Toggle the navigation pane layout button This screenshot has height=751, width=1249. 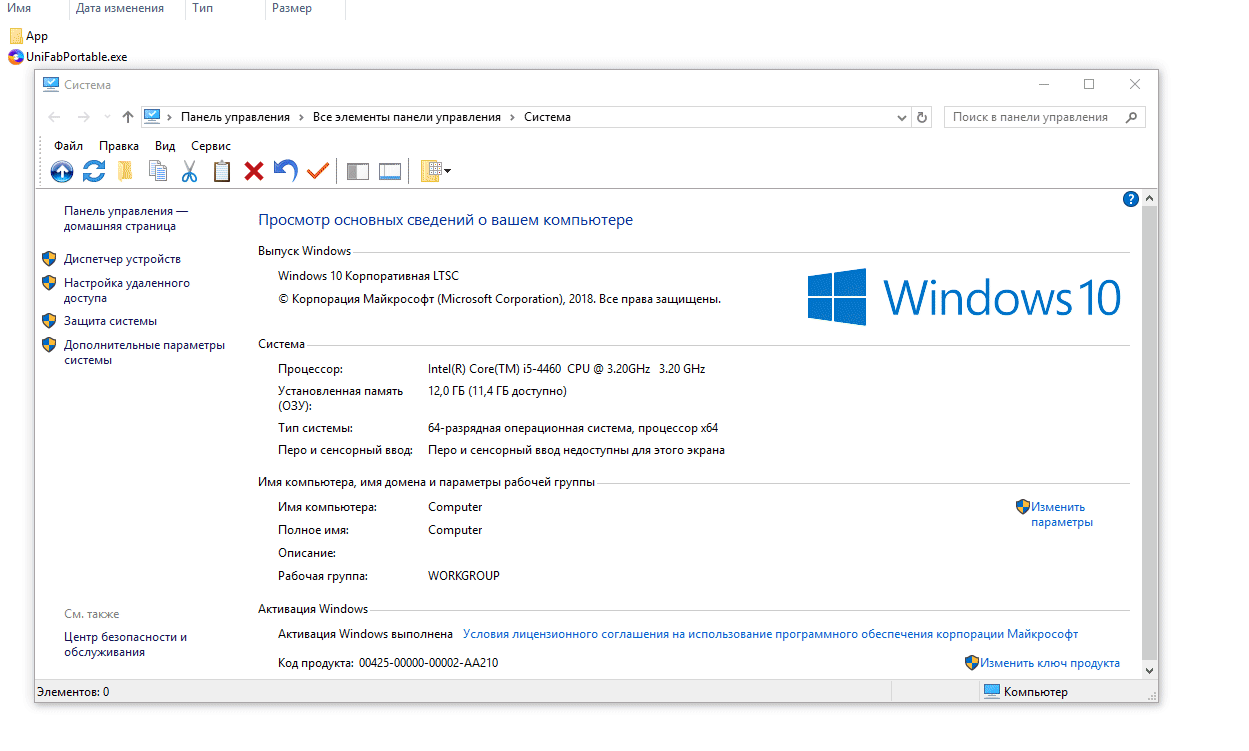coord(357,171)
